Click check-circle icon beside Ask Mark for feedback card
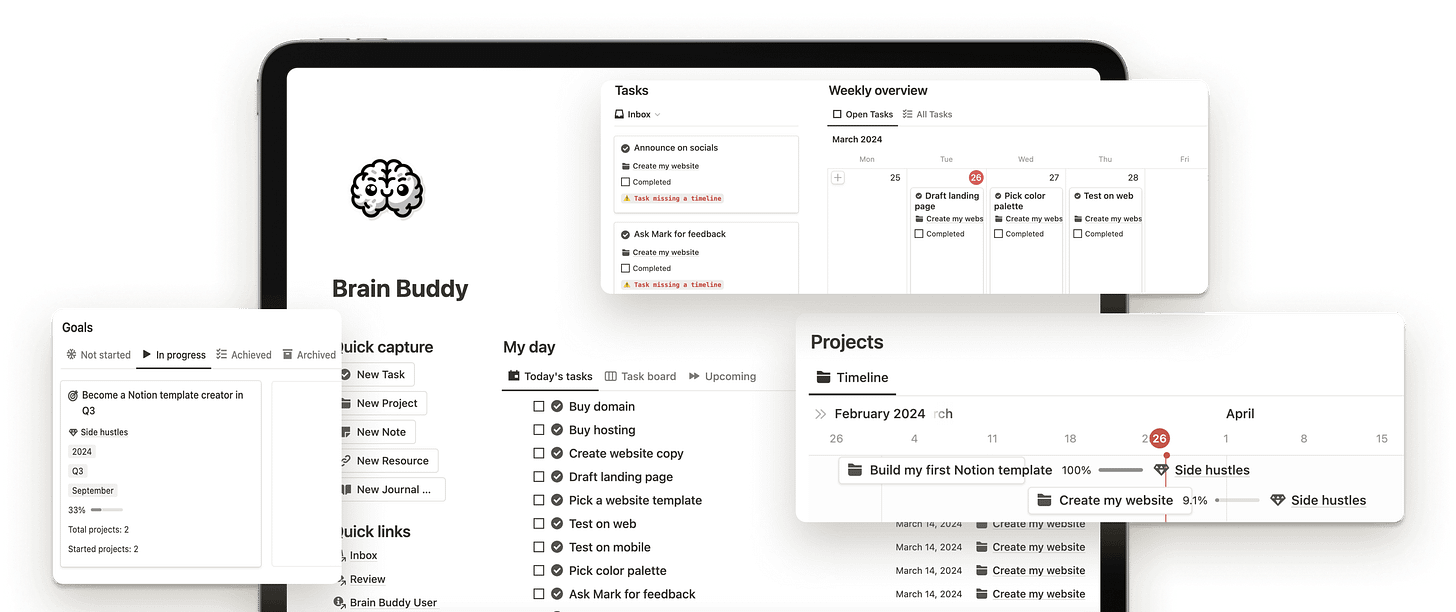 point(625,234)
